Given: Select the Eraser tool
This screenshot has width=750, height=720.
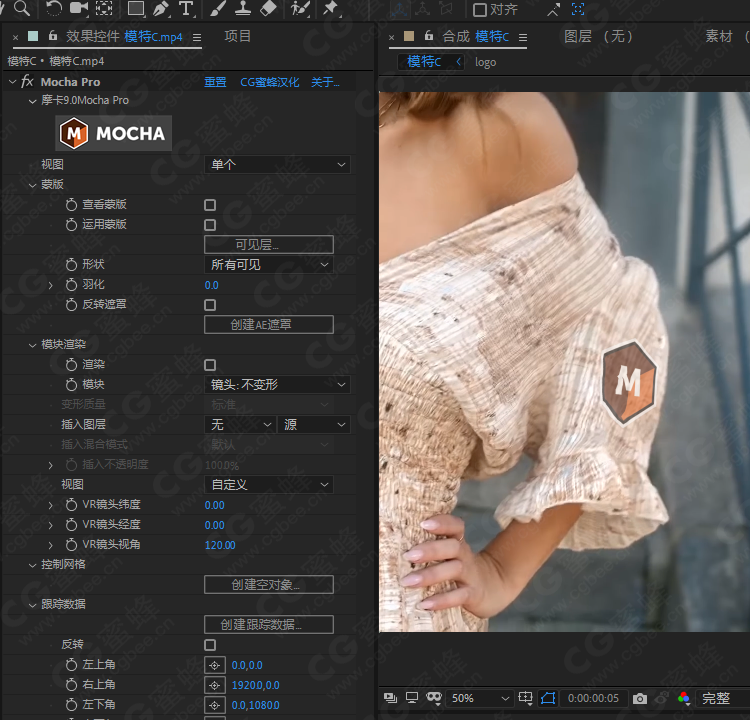Looking at the screenshot, I should [x=268, y=8].
